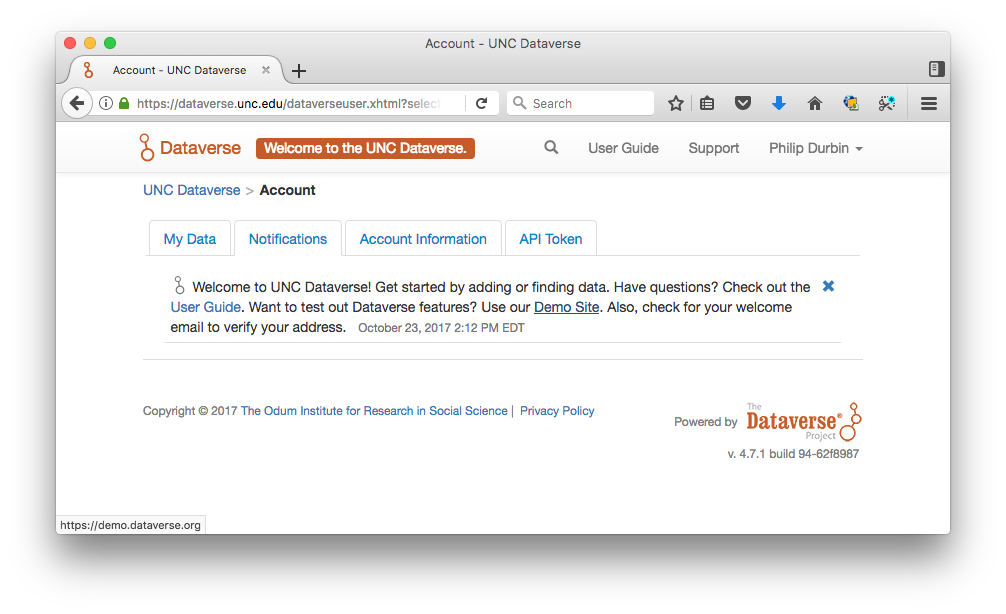
Task: Click the Welcome to the UNC Dataverse banner
Action: pyautogui.click(x=365, y=148)
